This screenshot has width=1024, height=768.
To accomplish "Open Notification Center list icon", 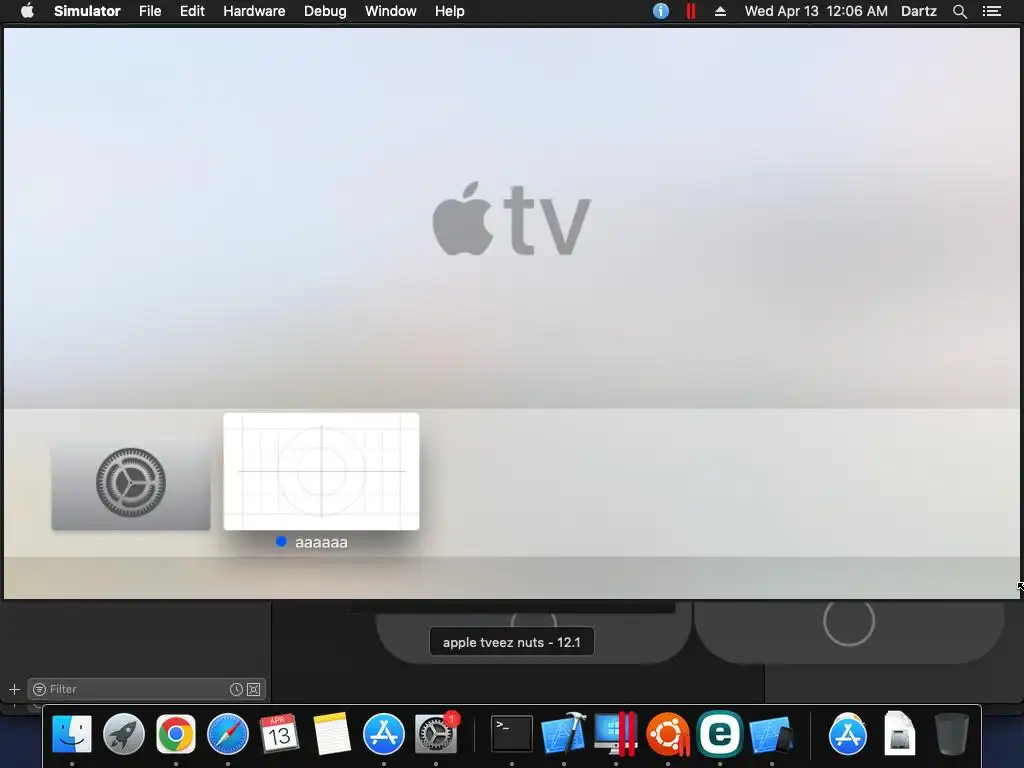I will coord(991,11).
